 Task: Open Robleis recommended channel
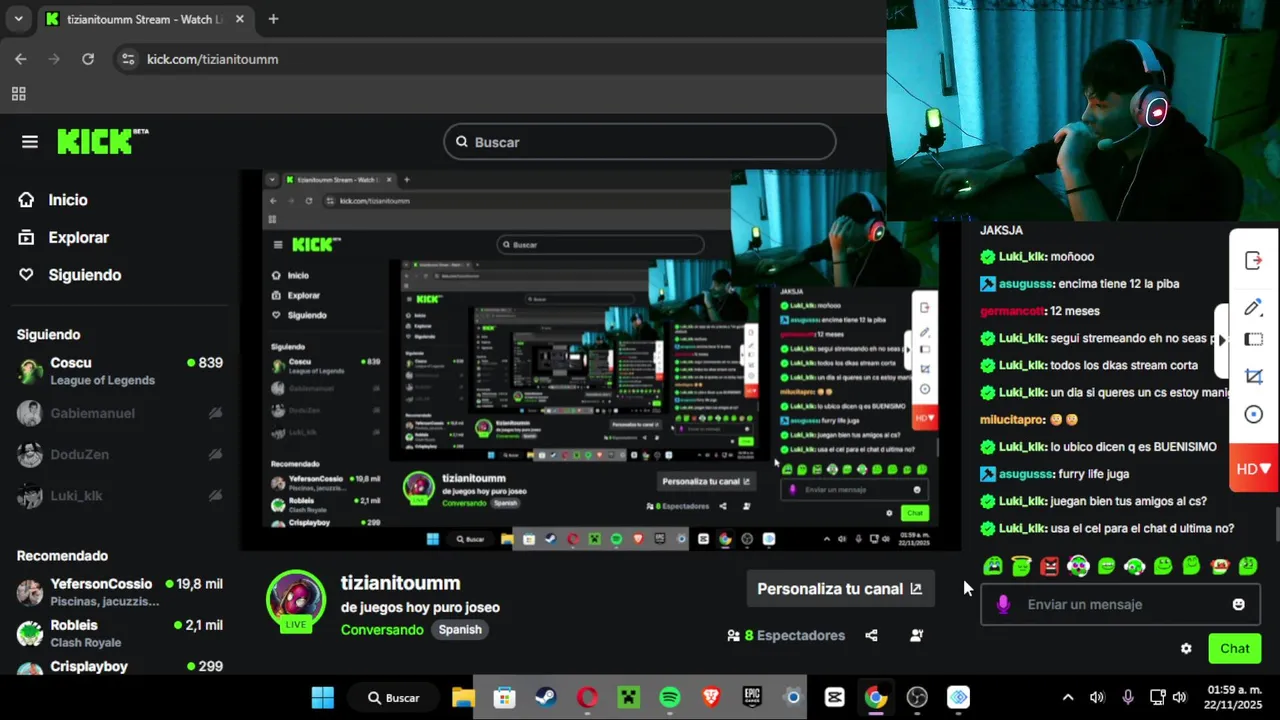pyautogui.click(x=120, y=633)
